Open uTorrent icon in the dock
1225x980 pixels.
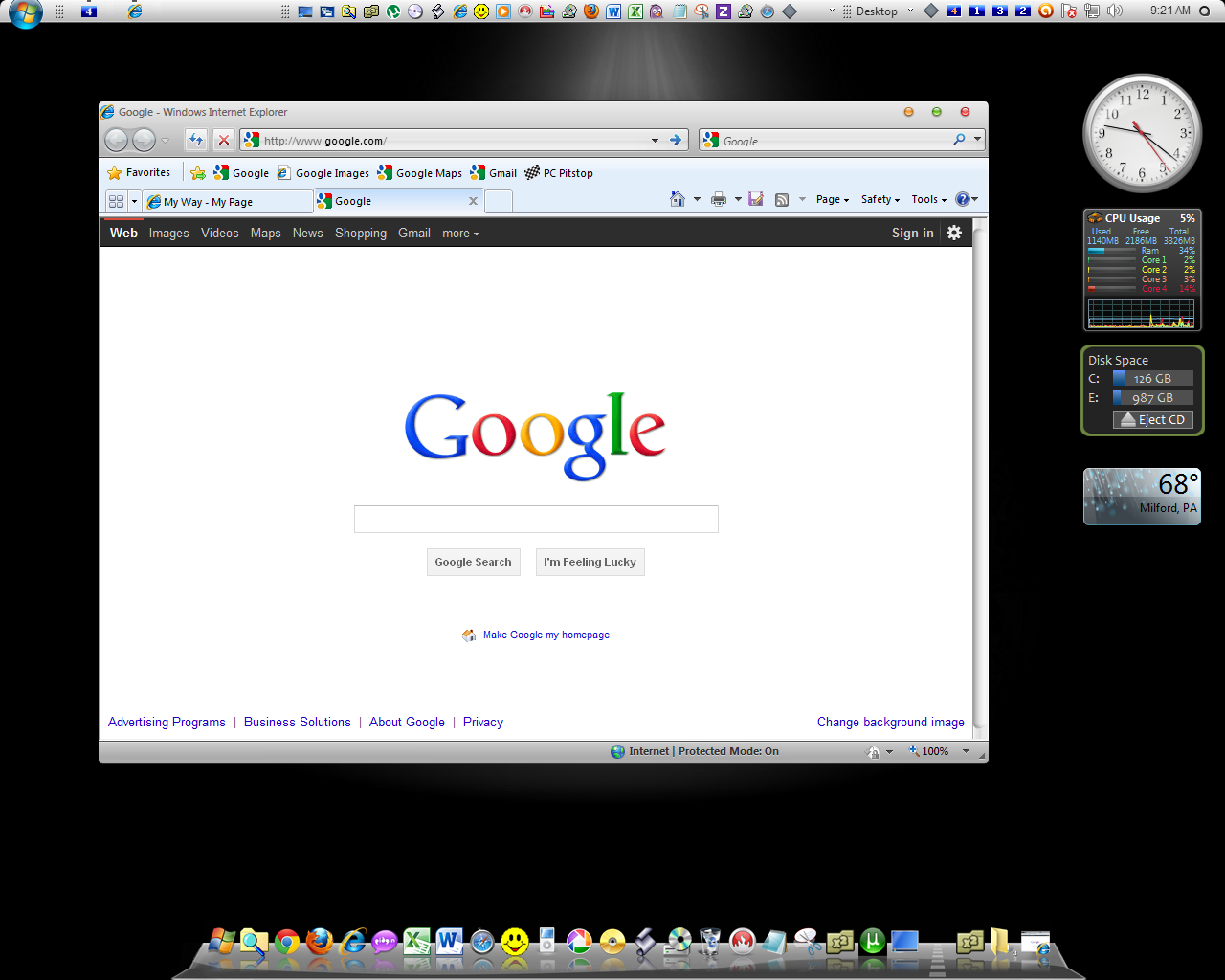872,942
